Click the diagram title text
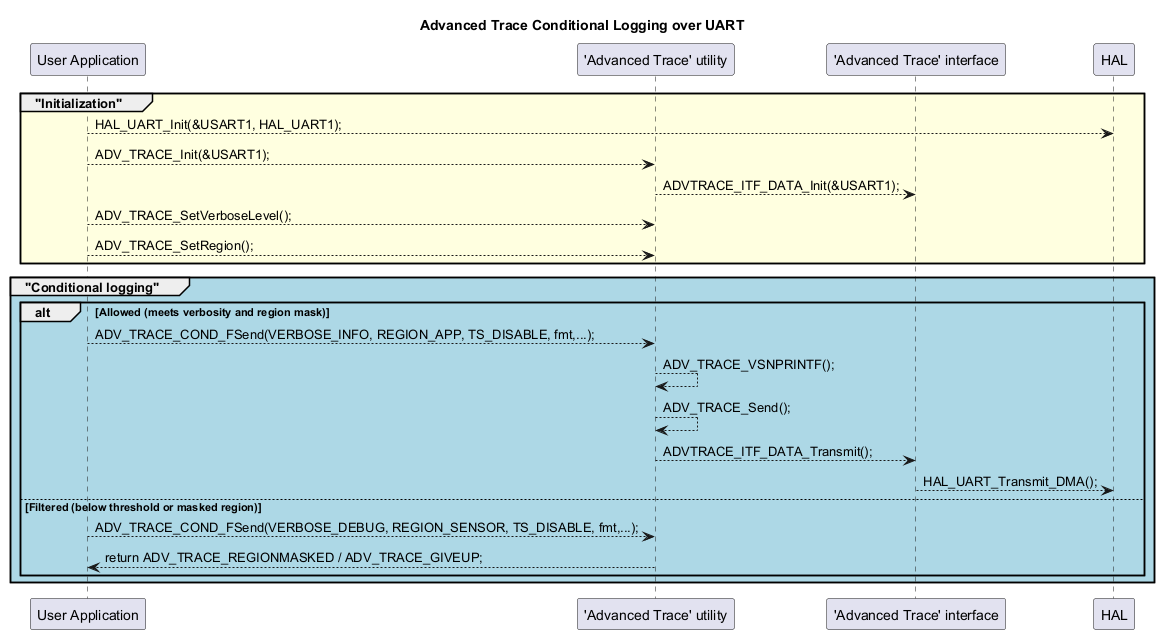This screenshot has width=1159, height=634. pyautogui.click(x=581, y=25)
